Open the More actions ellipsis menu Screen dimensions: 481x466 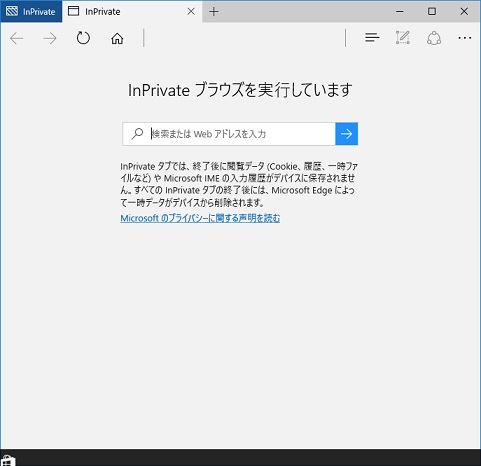point(465,38)
